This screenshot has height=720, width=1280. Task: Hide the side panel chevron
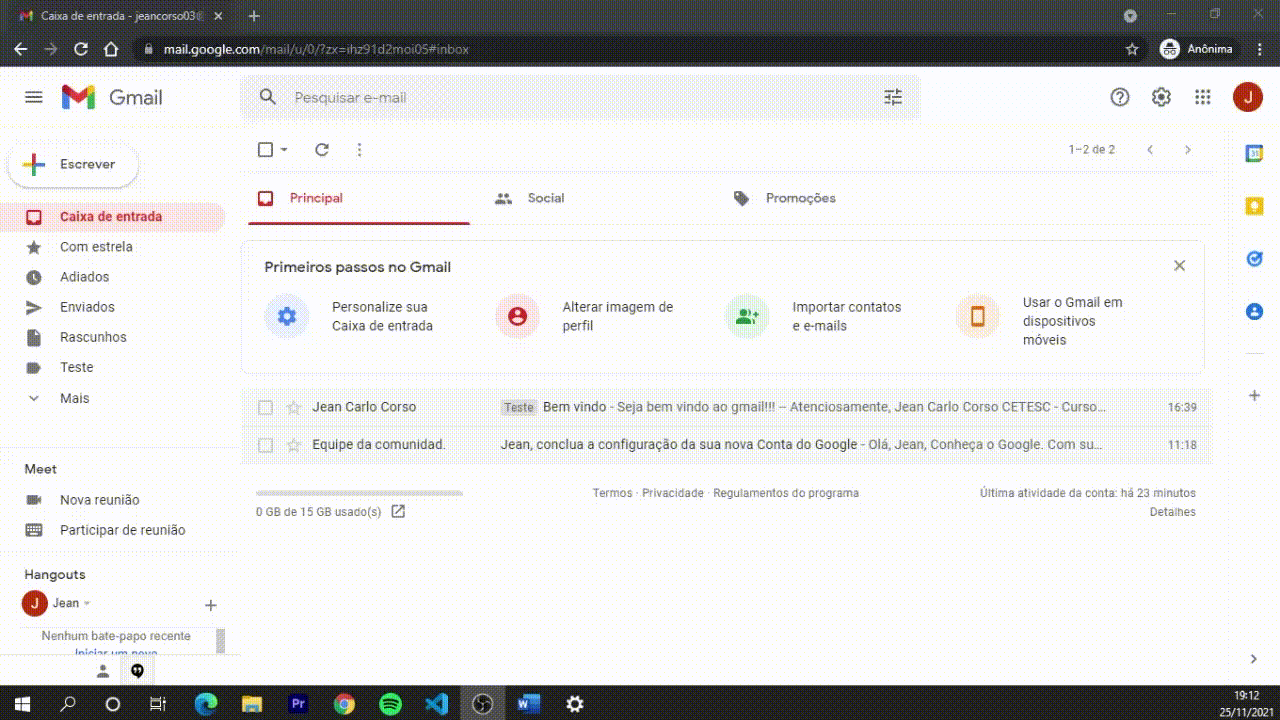(x=1254, y=659)
